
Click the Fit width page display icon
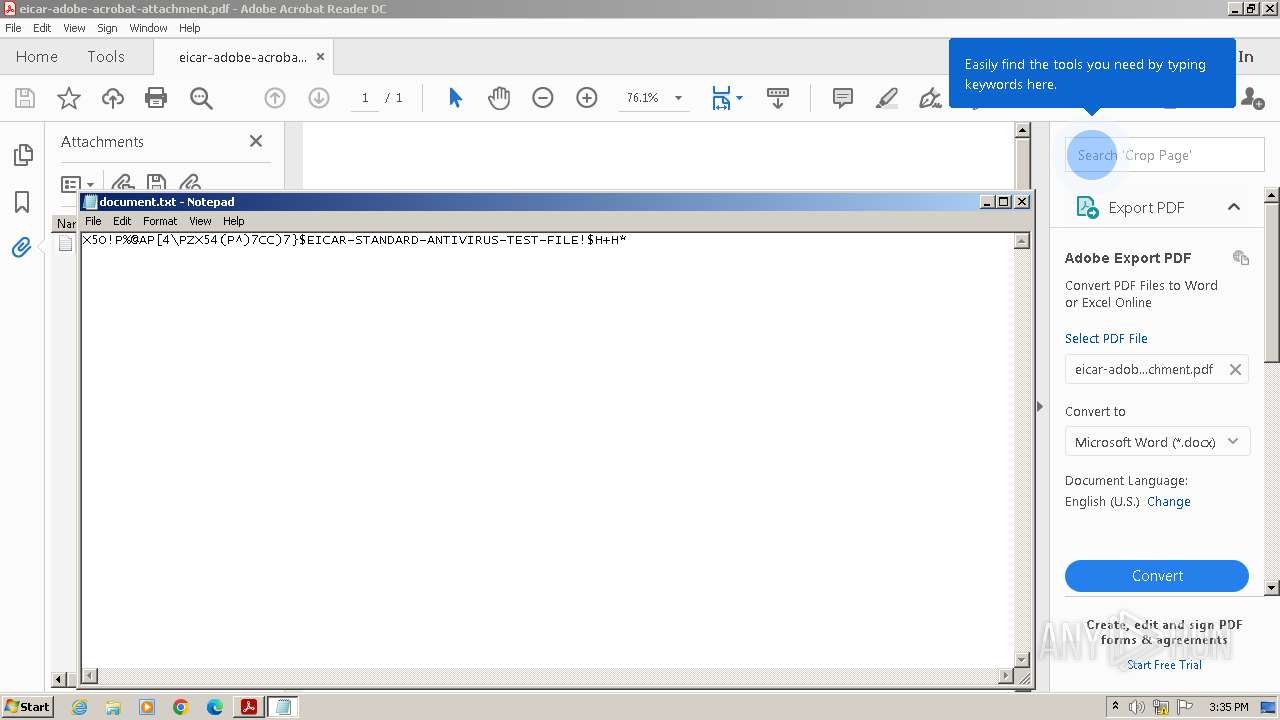[x=721, y=98]
